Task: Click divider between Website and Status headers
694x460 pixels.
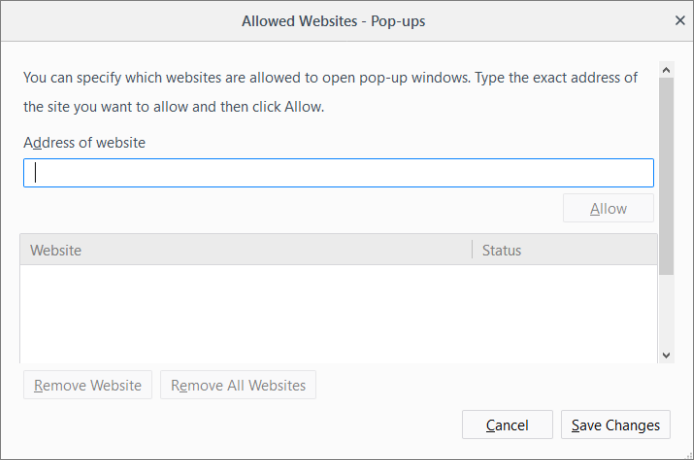Action: click(x=472, y=250)
